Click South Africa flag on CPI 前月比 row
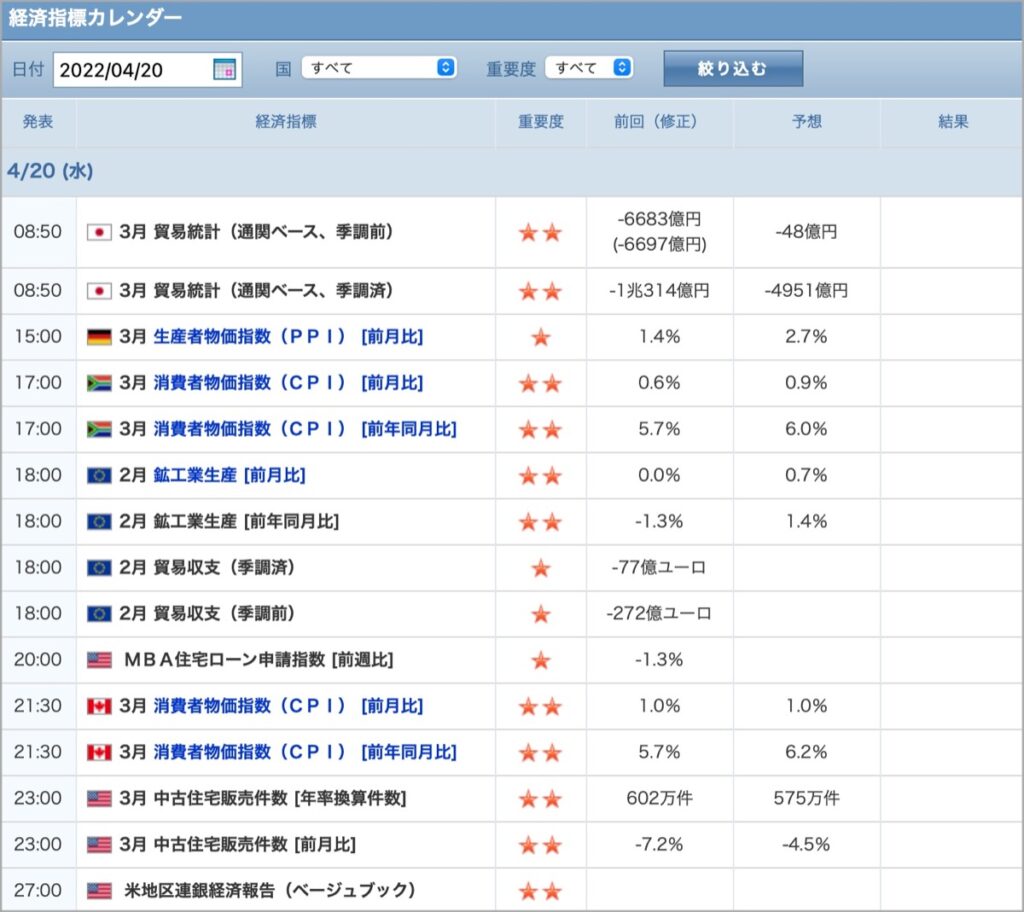 (x=99, y=383)
